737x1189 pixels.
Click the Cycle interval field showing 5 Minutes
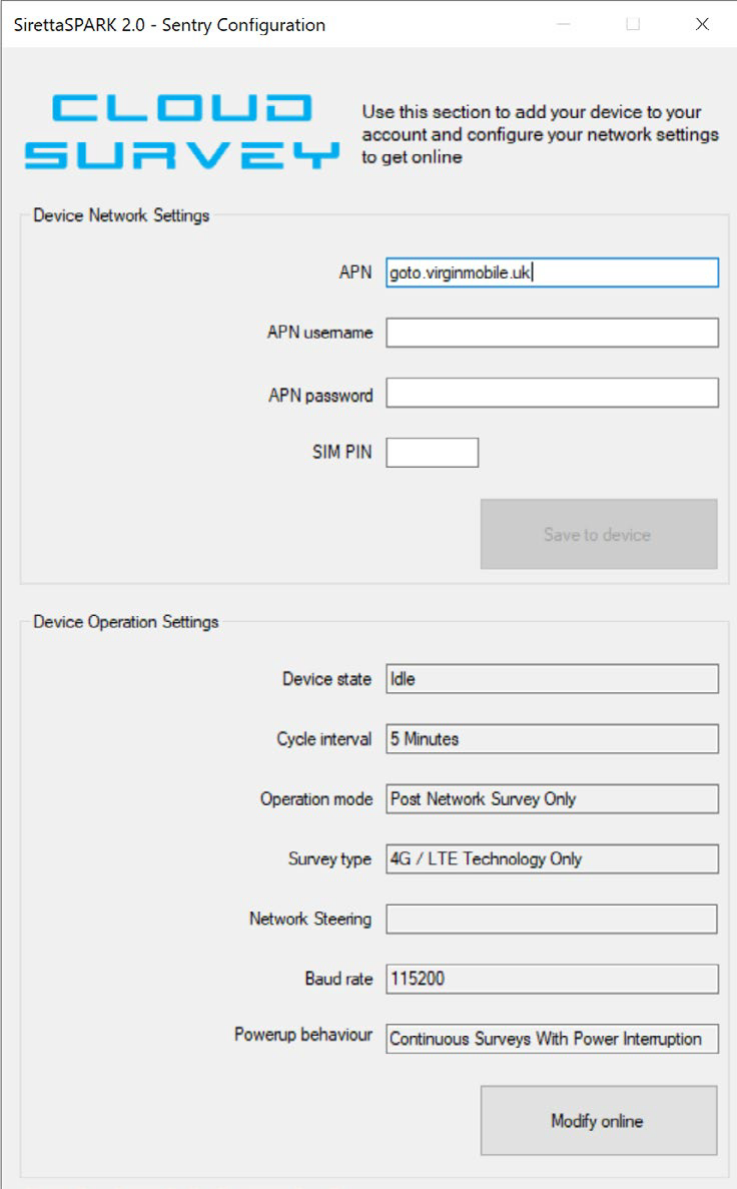[x=552, y=739]
